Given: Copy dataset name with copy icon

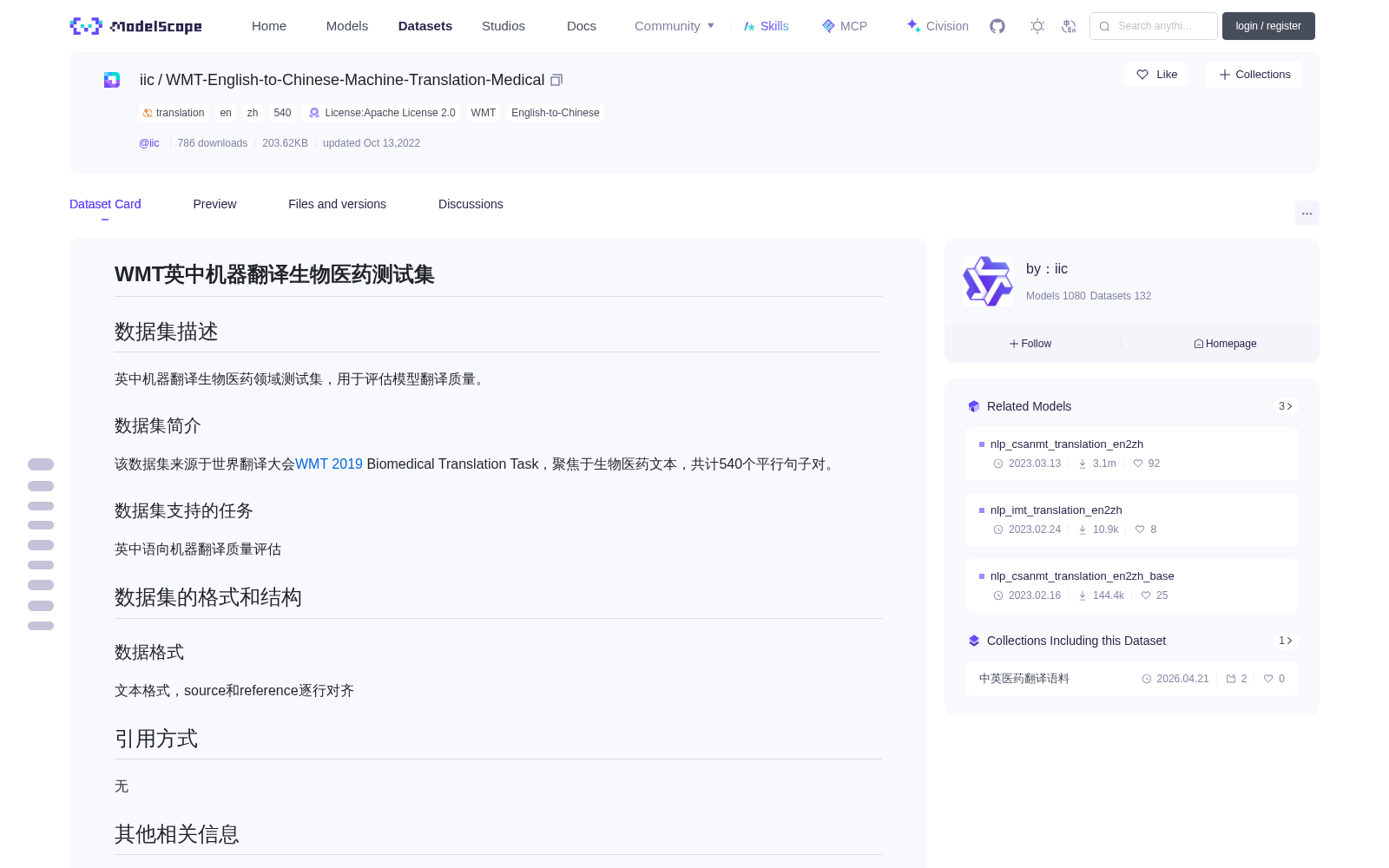Looking at the screenshot, I should pyautogui.click(x=556, y=80).
